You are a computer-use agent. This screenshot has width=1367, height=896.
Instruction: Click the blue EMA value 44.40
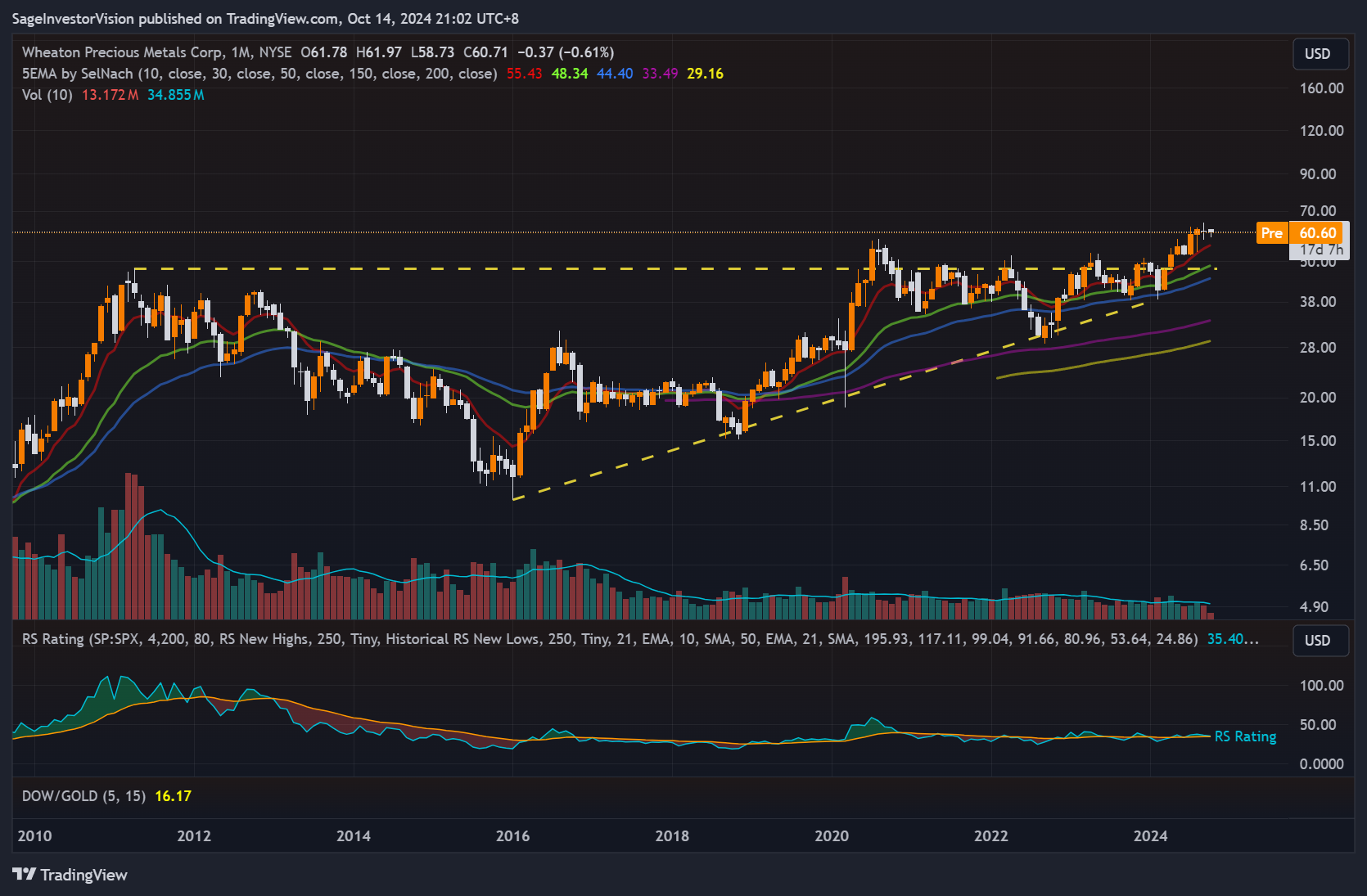[615, 74]
